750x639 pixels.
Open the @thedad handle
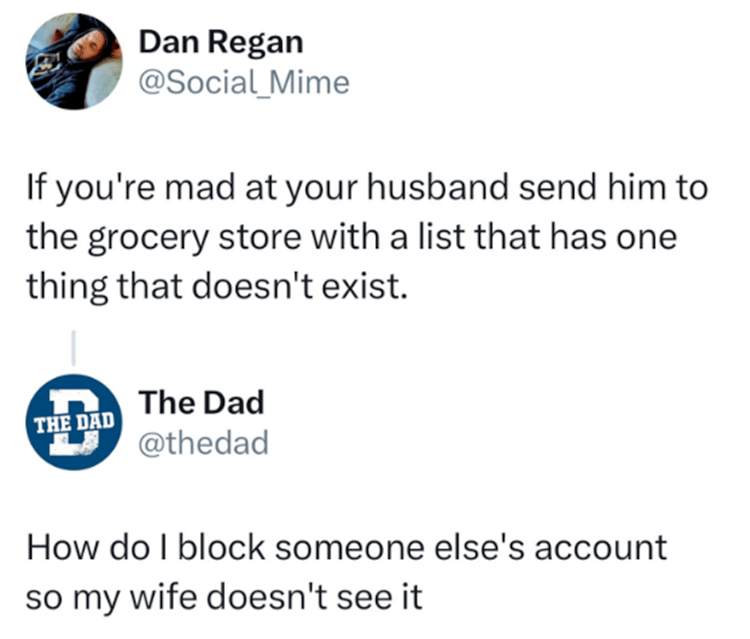click(x=204, y=441)
